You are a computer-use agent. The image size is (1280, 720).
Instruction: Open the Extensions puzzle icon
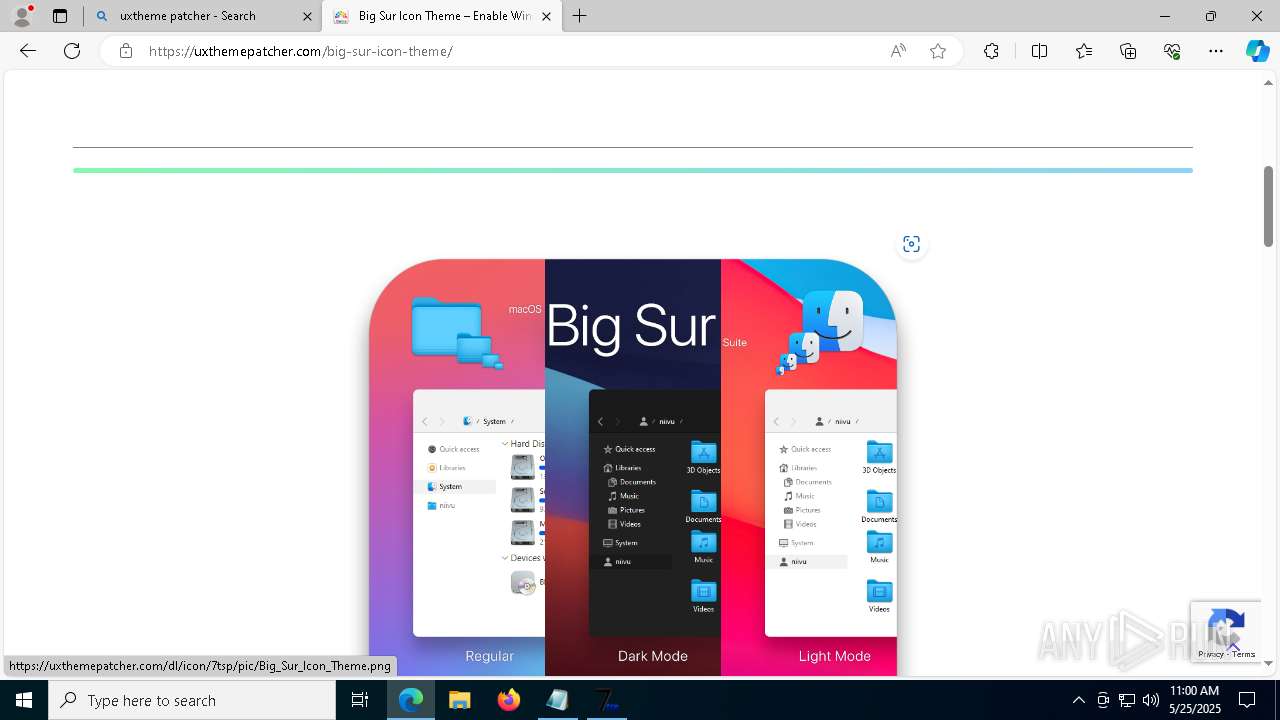tap(991, 51)
